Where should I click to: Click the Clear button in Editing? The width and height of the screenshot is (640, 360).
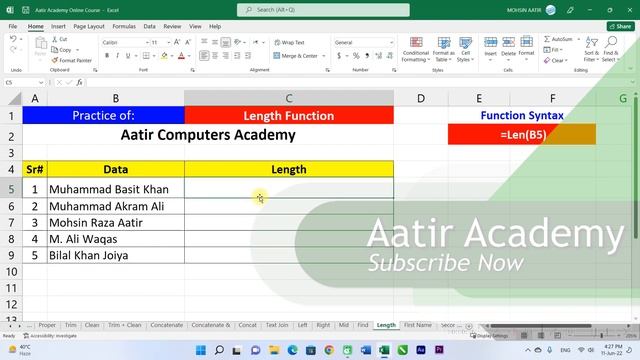[x=556, y=60]
